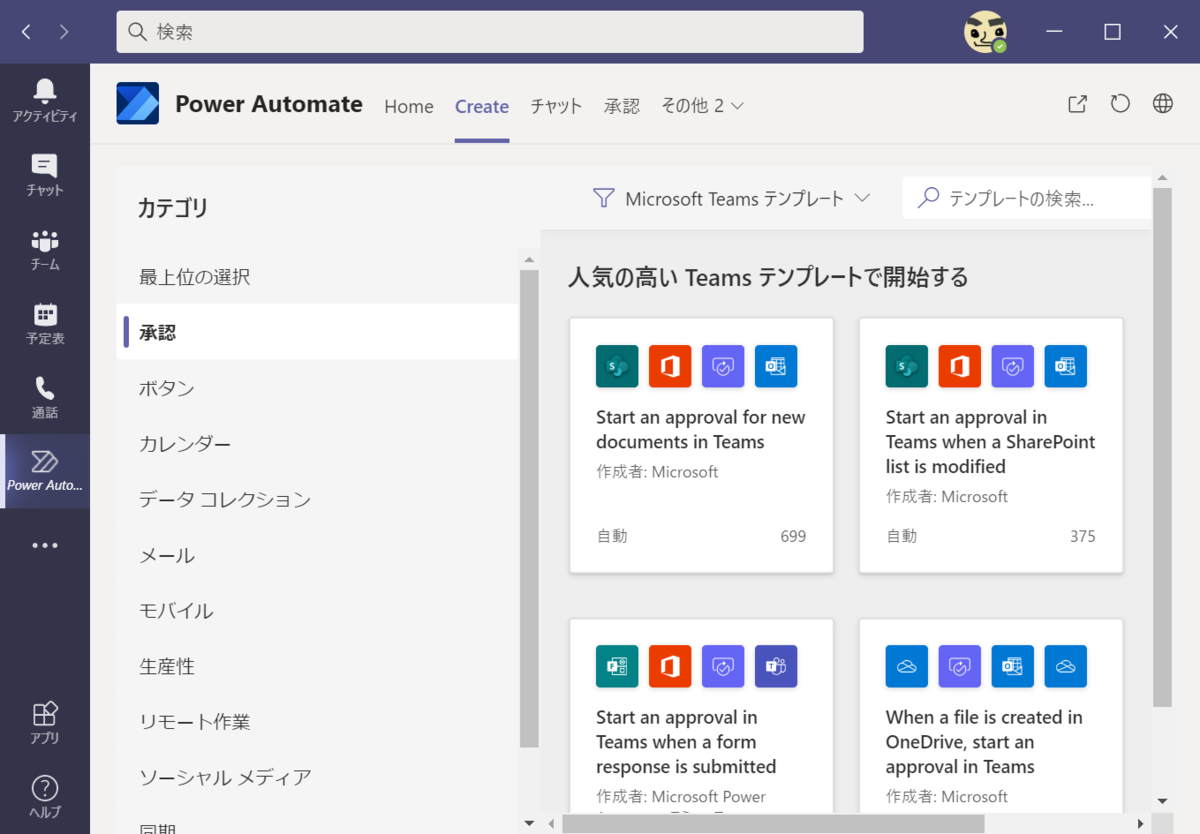Click the pop-out app icon
Screen dimensions: 1200x834
1077,104
